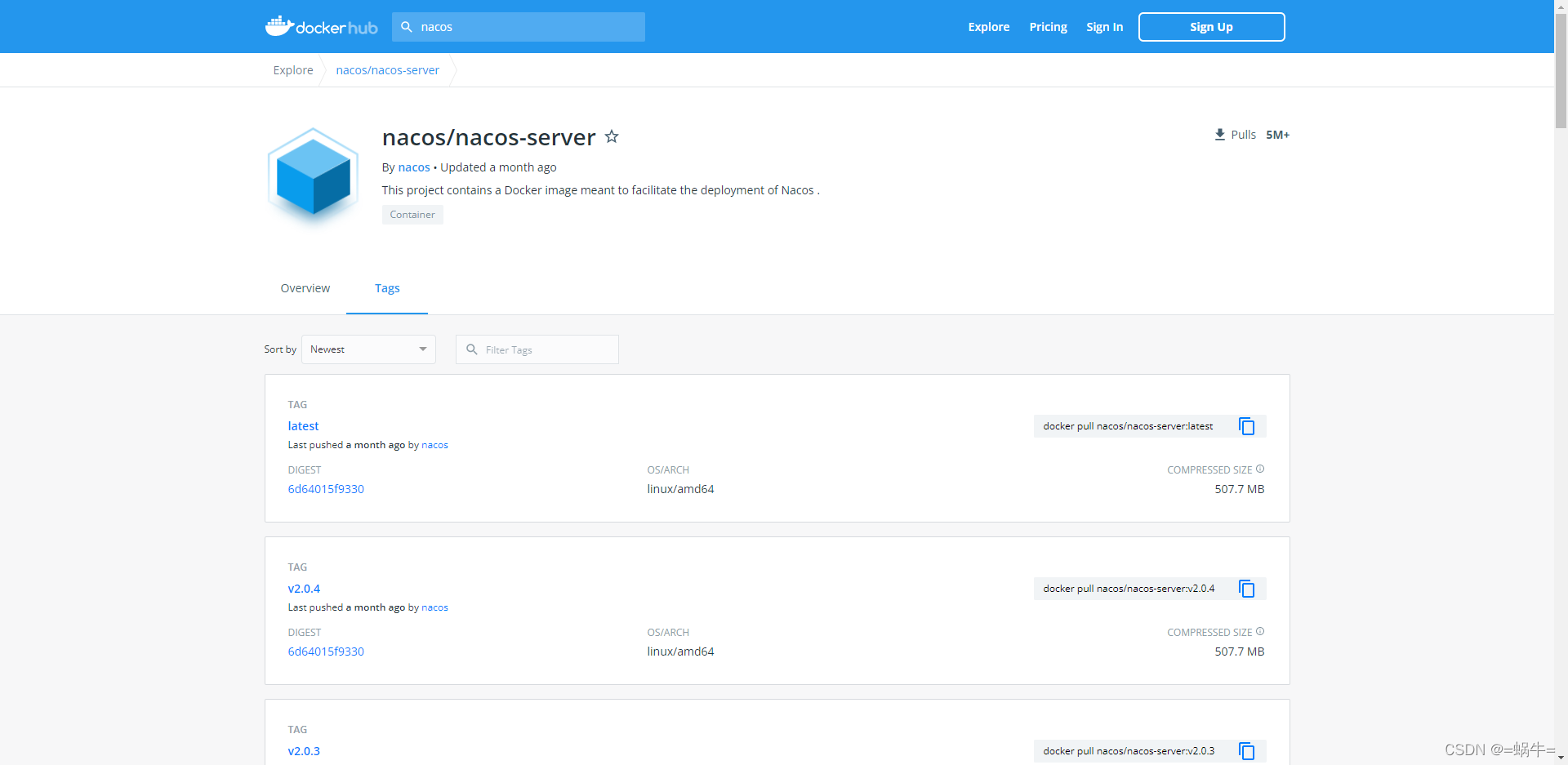Copy the docker pull v2.0.3 command

(x=1246, y=751)
